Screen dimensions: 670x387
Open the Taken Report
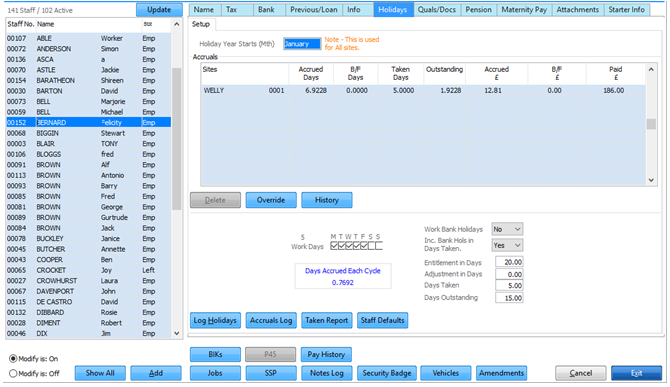[327, 320]
